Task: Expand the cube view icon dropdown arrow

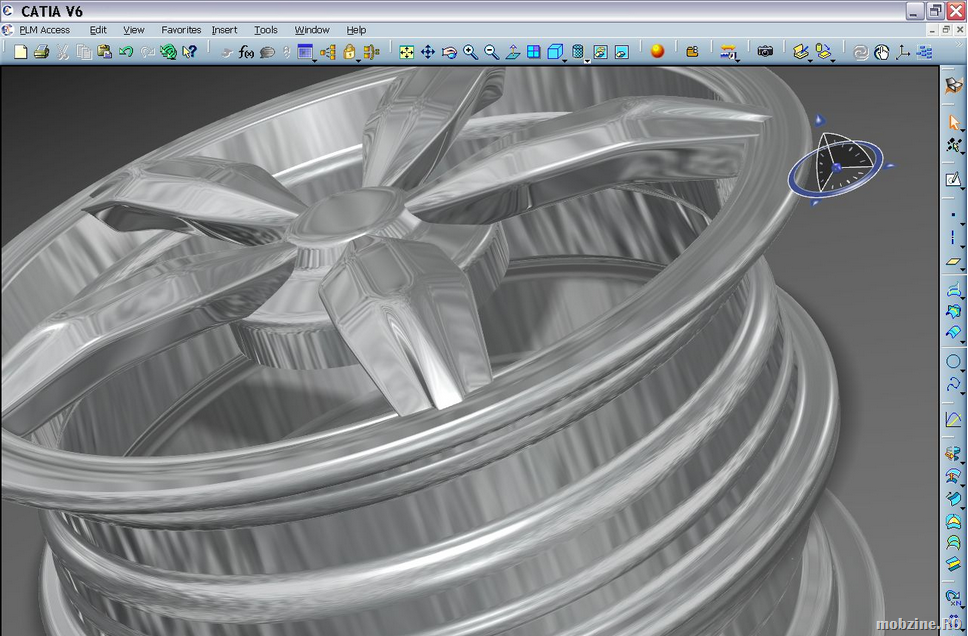Action: coord(564,60)
